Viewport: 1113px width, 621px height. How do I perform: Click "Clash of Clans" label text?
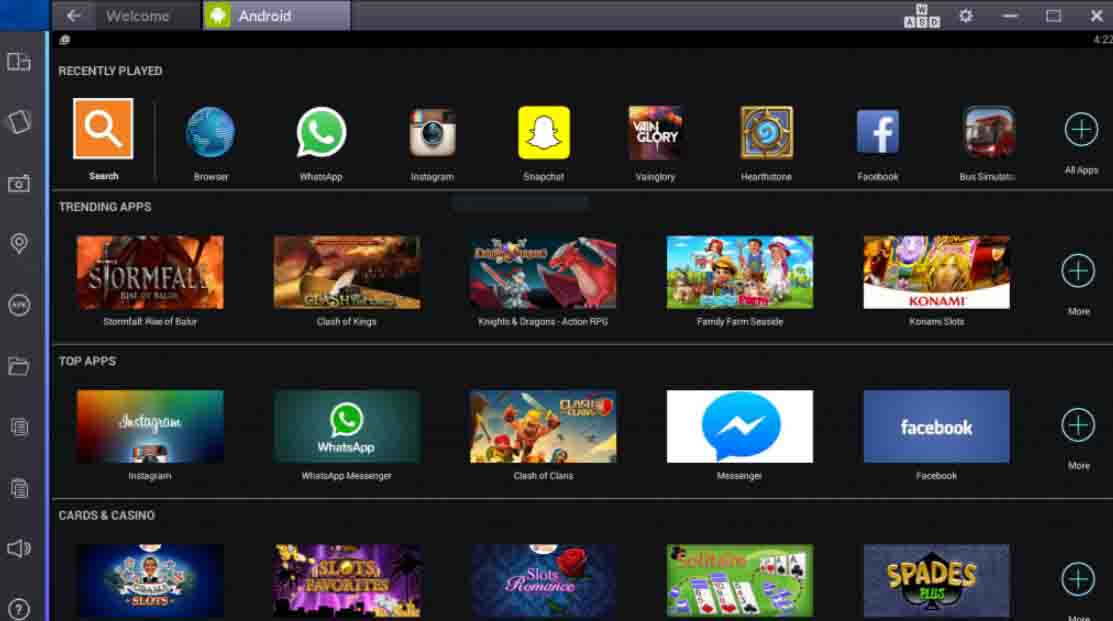coord(543,476)
